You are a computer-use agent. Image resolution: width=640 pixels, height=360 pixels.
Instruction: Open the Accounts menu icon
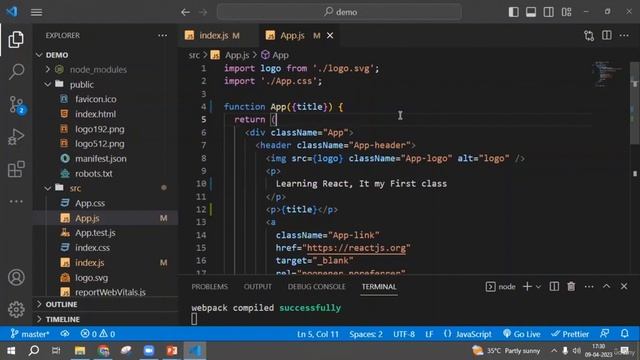tap(16, 278)
